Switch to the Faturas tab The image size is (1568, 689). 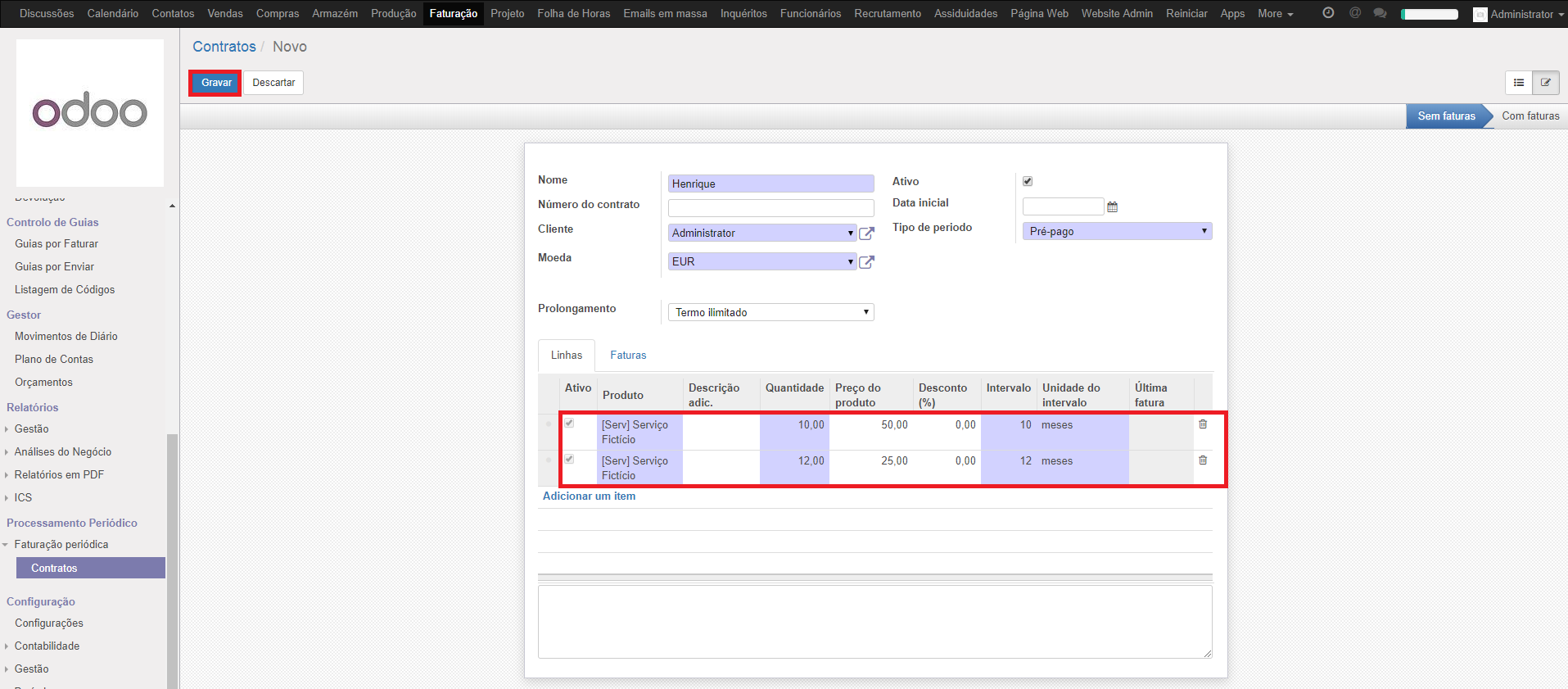tap(628, 356)
